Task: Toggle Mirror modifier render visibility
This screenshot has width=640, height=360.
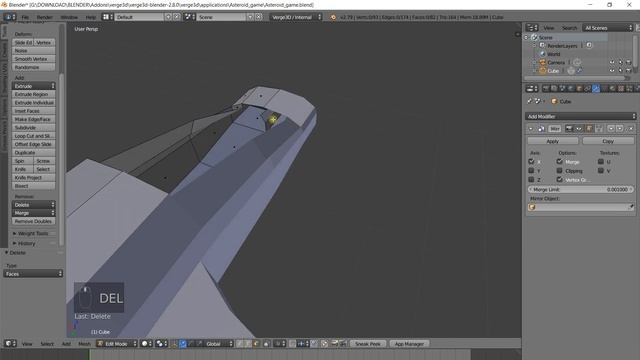Action: (x=569, y=129)
